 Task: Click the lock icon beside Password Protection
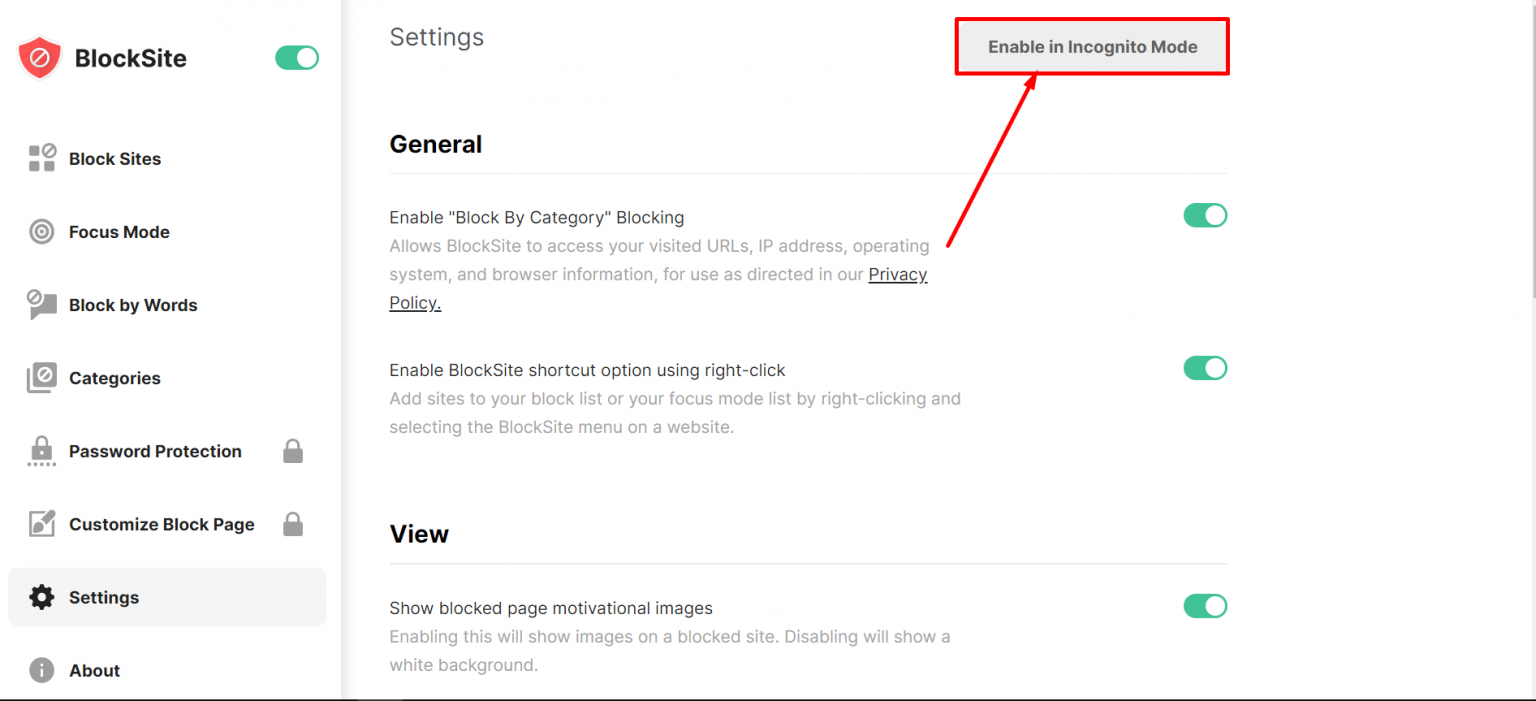tap(293, 450)
